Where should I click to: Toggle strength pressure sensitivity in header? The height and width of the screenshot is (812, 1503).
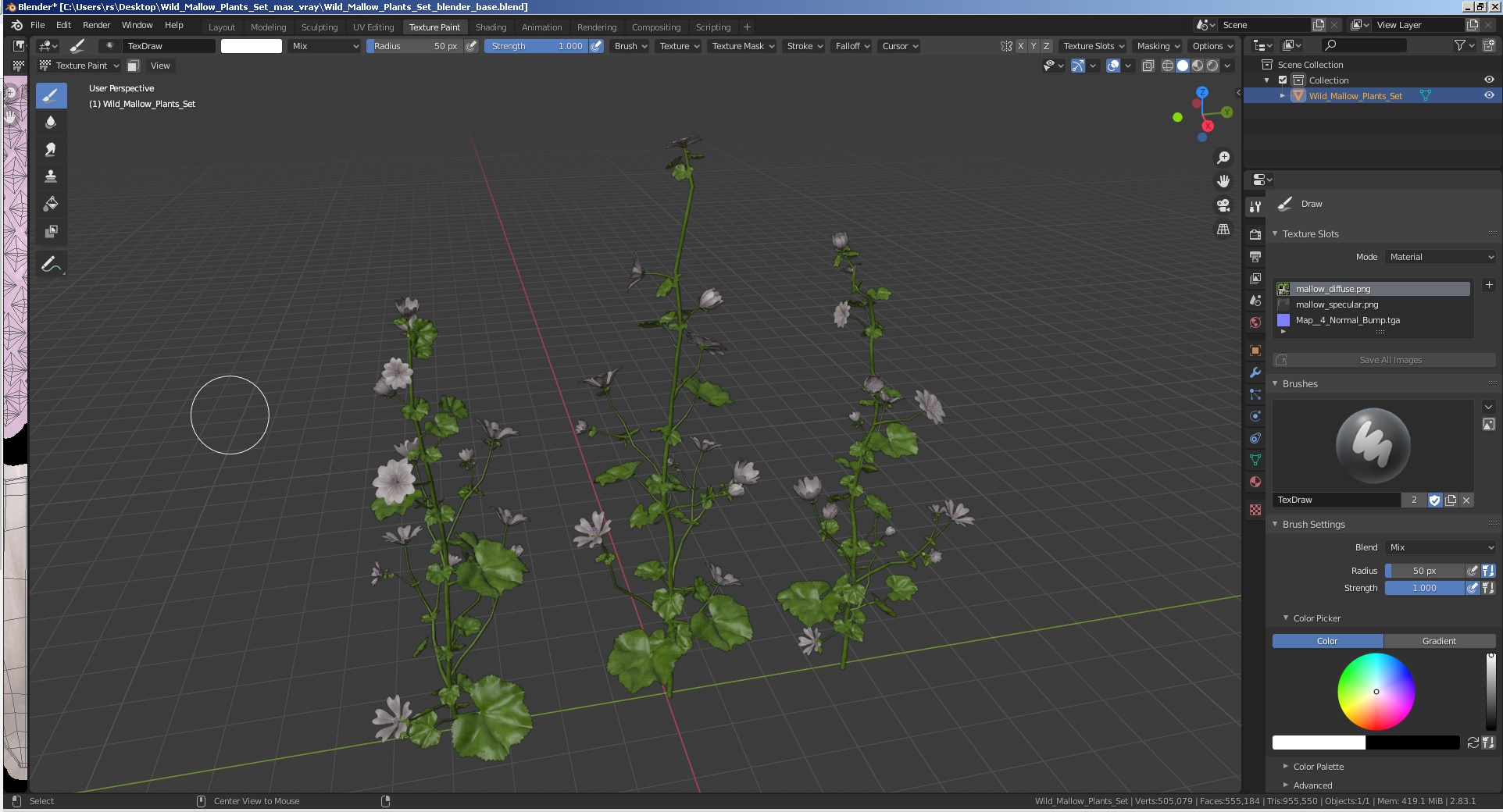pos(596,46)
